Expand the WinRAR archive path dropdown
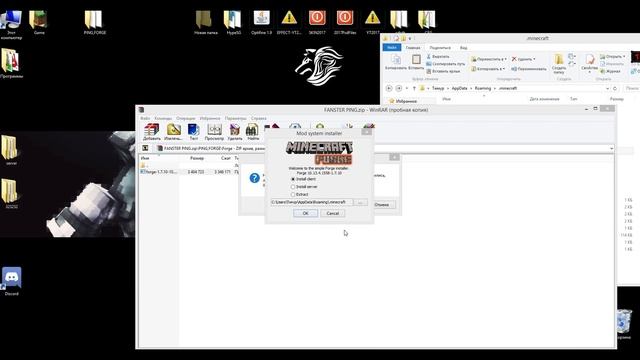The width and height of the screenshot is (640, 360). (611, 149)
